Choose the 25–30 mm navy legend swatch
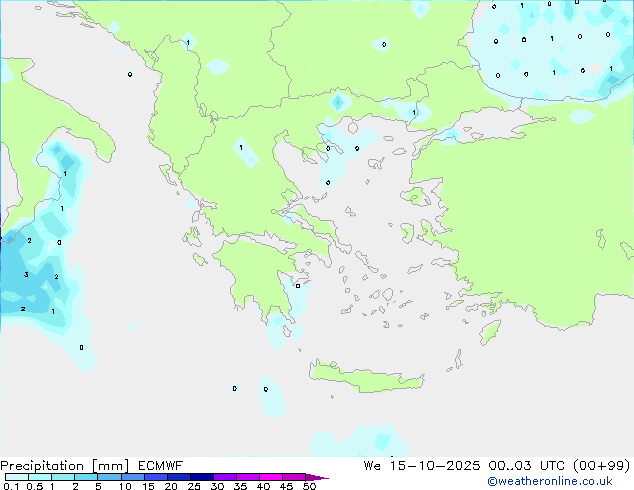The image size is (634, 490). pyautogui.click(x=201, y=477)
